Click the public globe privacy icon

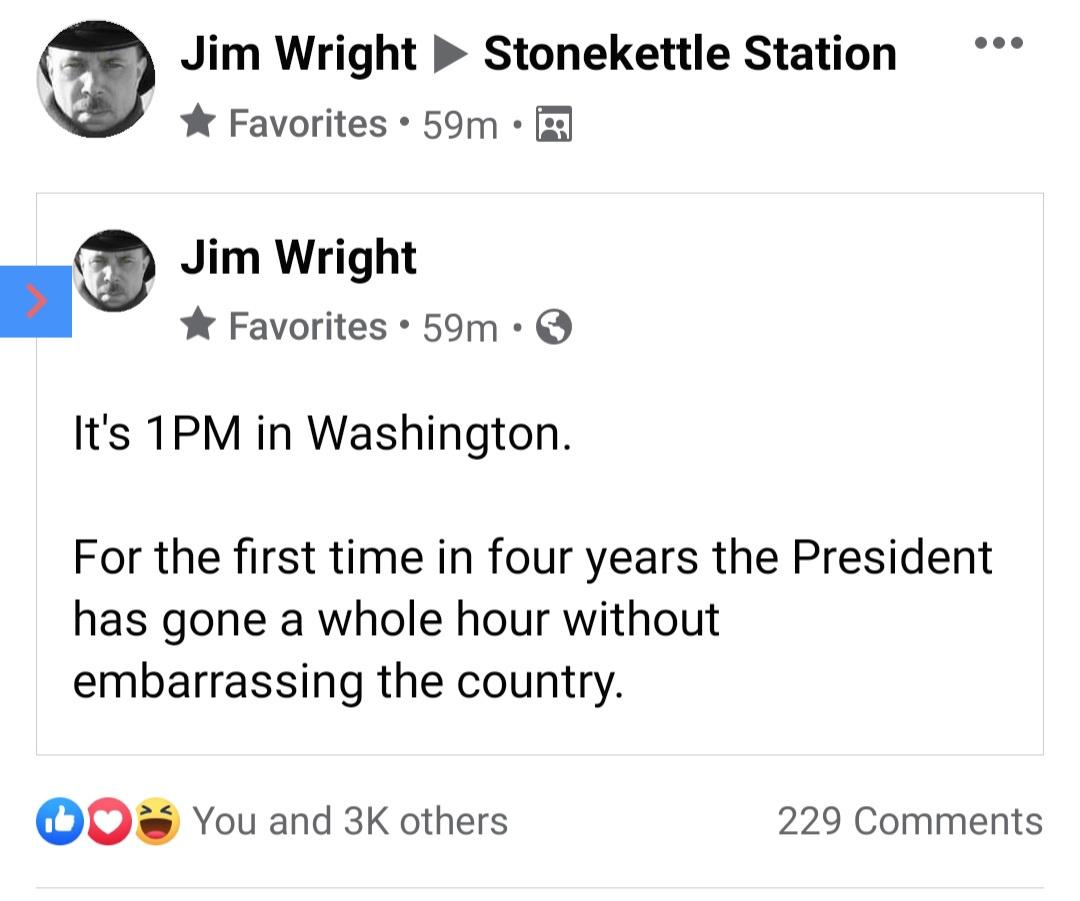pos(554,327)
